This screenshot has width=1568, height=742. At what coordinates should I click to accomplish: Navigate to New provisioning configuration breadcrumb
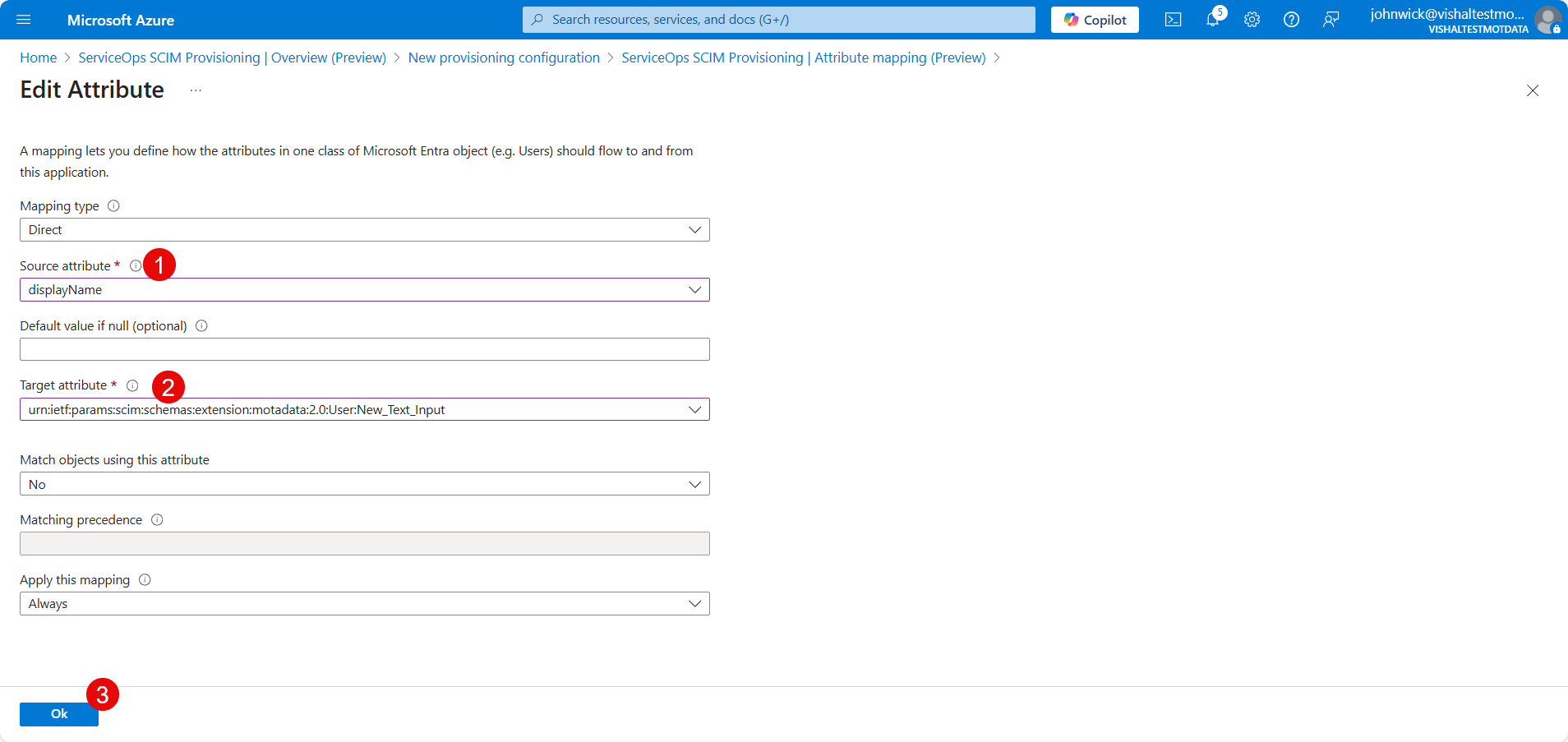point(504,58)
